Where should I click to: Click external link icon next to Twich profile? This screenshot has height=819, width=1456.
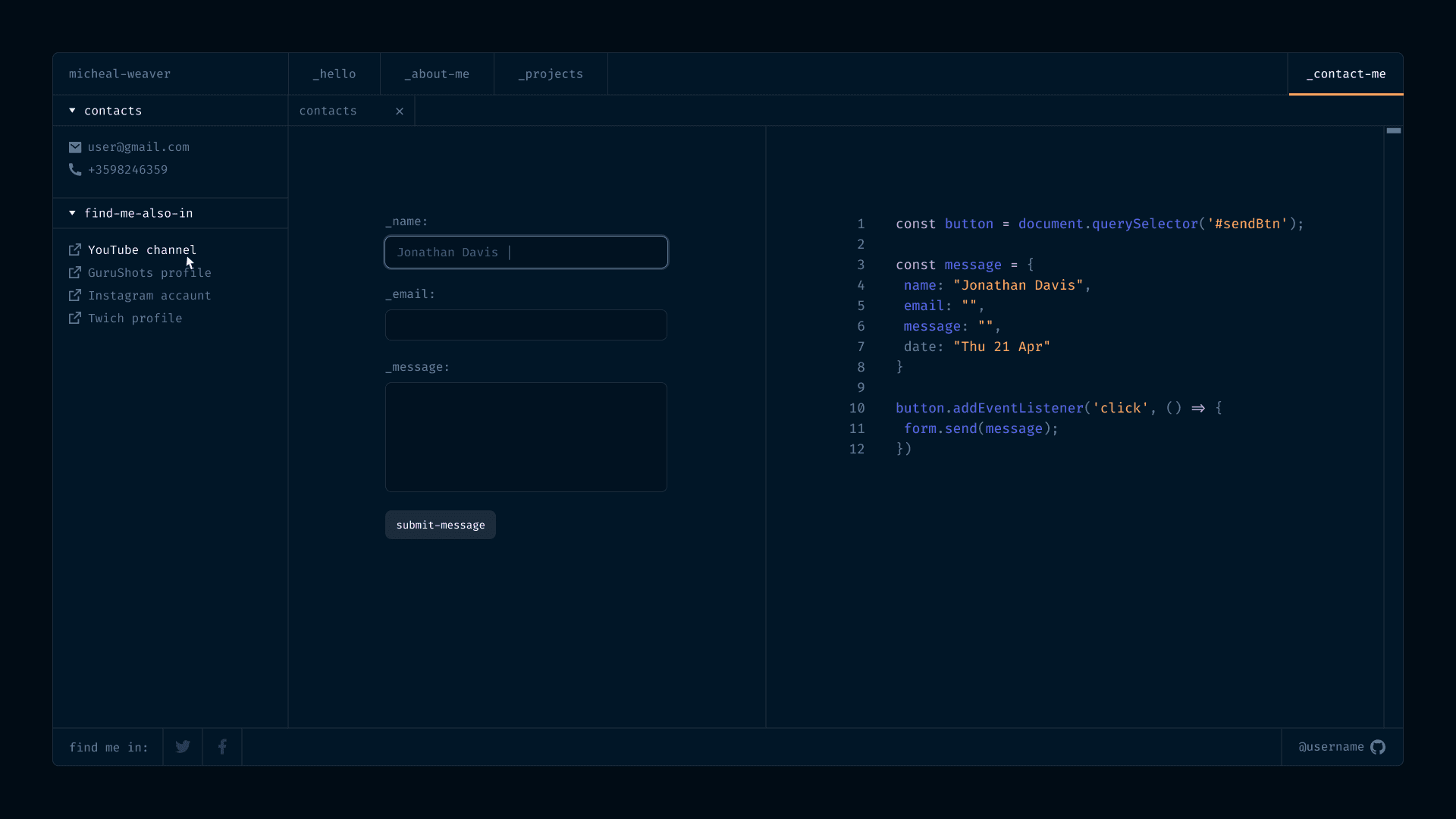75,318
